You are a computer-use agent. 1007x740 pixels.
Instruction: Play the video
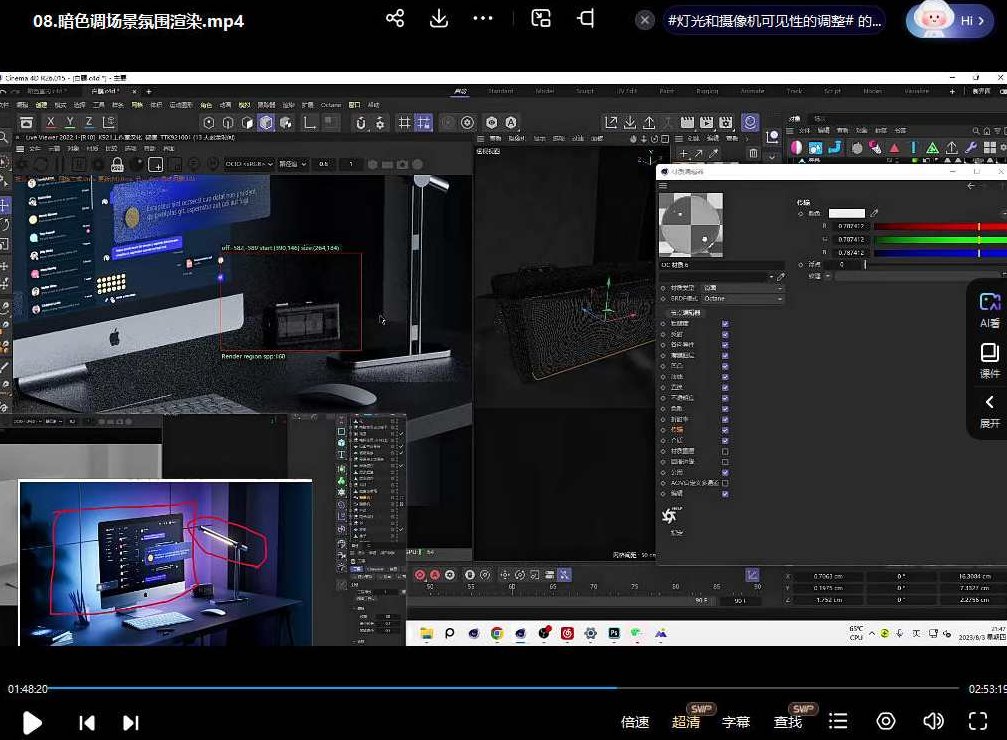[32, 722]
